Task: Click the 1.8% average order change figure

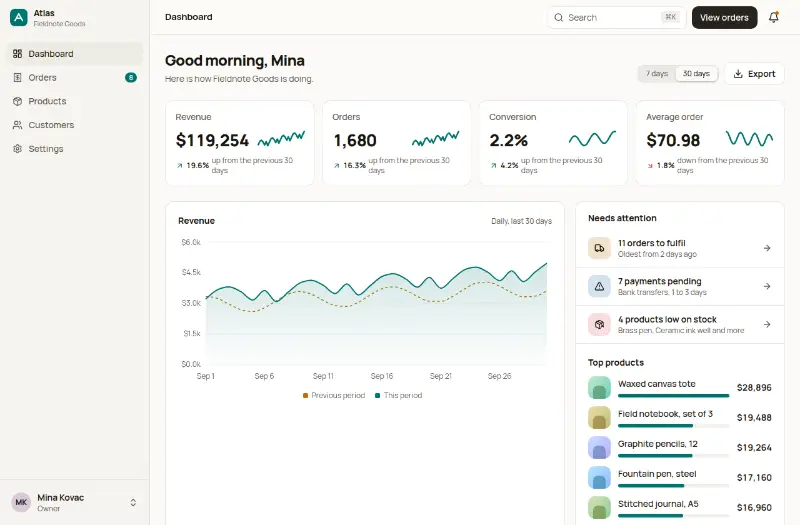Action: tap(665, 165)
